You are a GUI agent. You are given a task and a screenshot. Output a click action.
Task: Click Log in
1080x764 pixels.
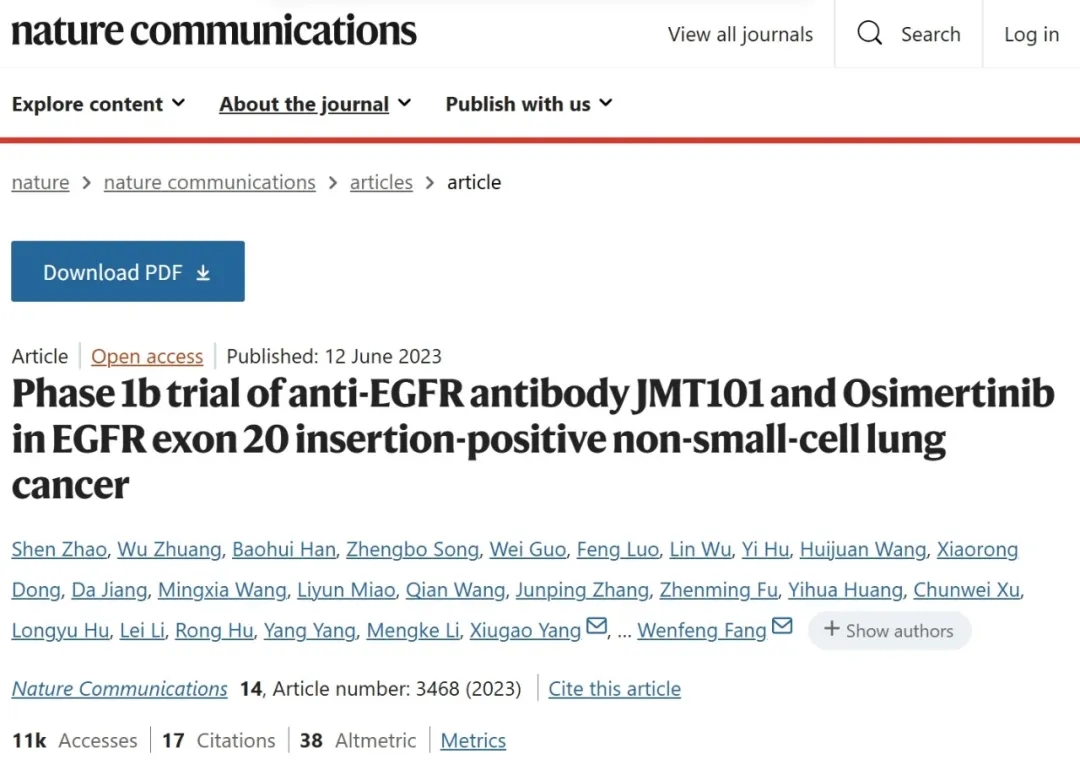click(1031, 34)
